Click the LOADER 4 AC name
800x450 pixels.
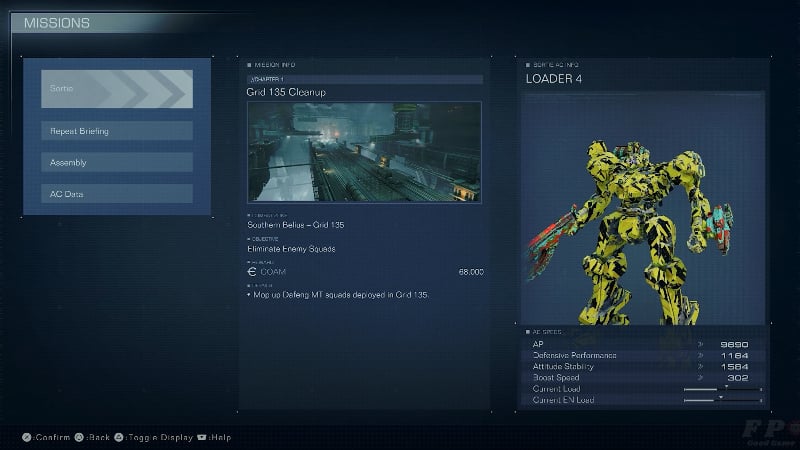[554, 79]
